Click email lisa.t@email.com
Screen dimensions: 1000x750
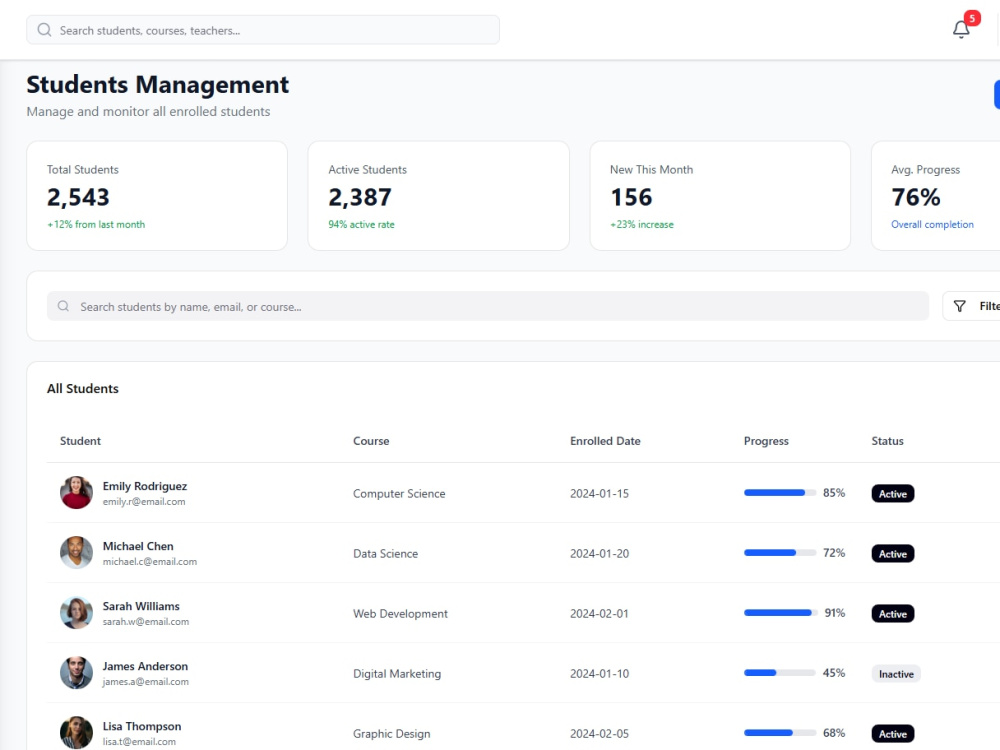point(139,741)
